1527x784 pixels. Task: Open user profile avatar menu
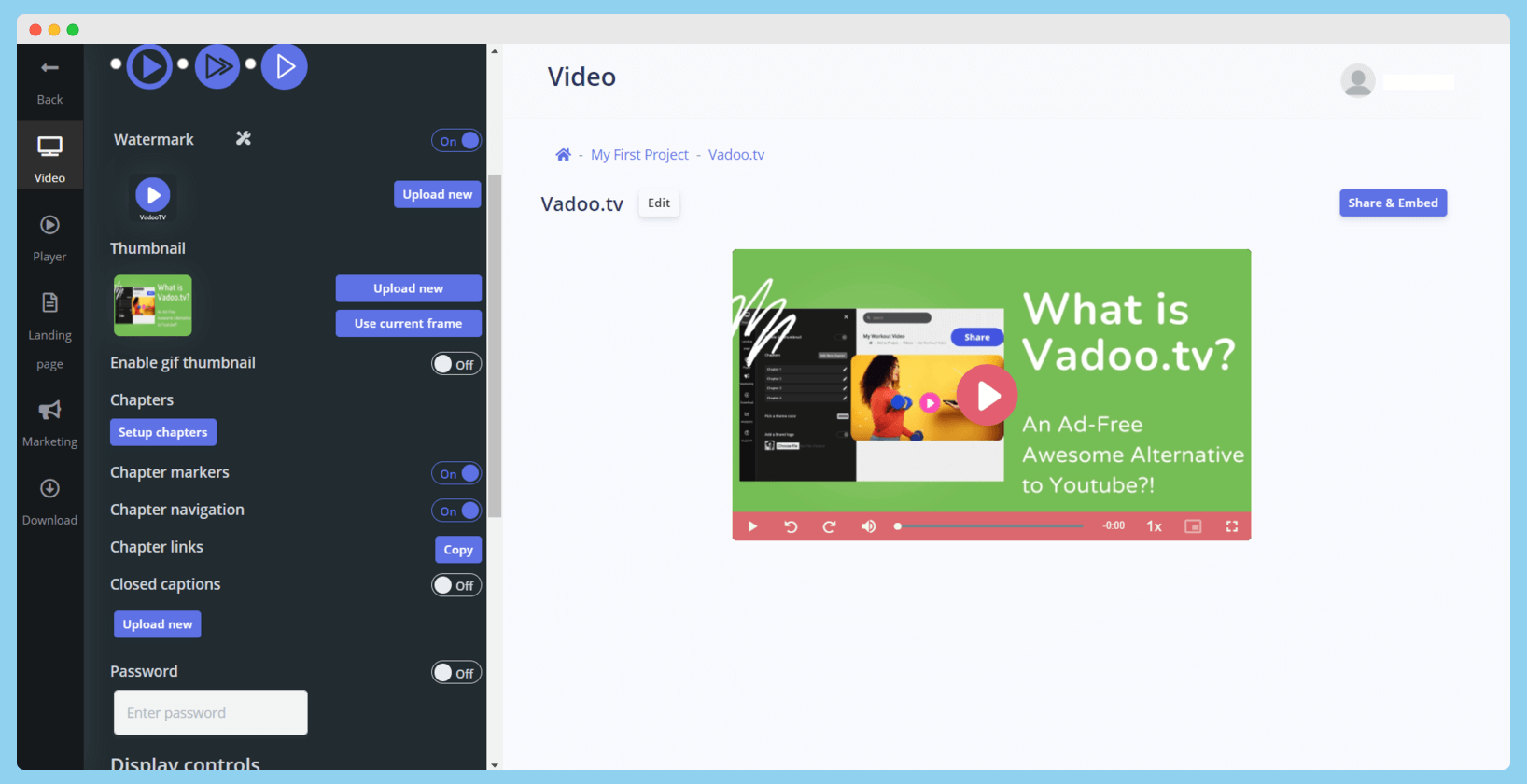1357,81
